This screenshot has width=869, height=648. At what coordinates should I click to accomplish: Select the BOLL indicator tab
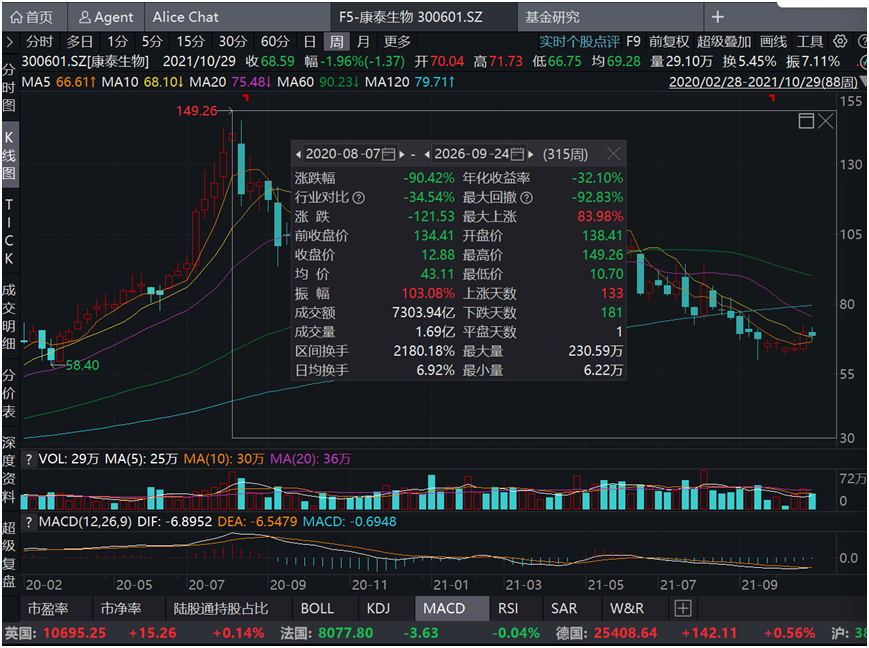tap(317, 608)
